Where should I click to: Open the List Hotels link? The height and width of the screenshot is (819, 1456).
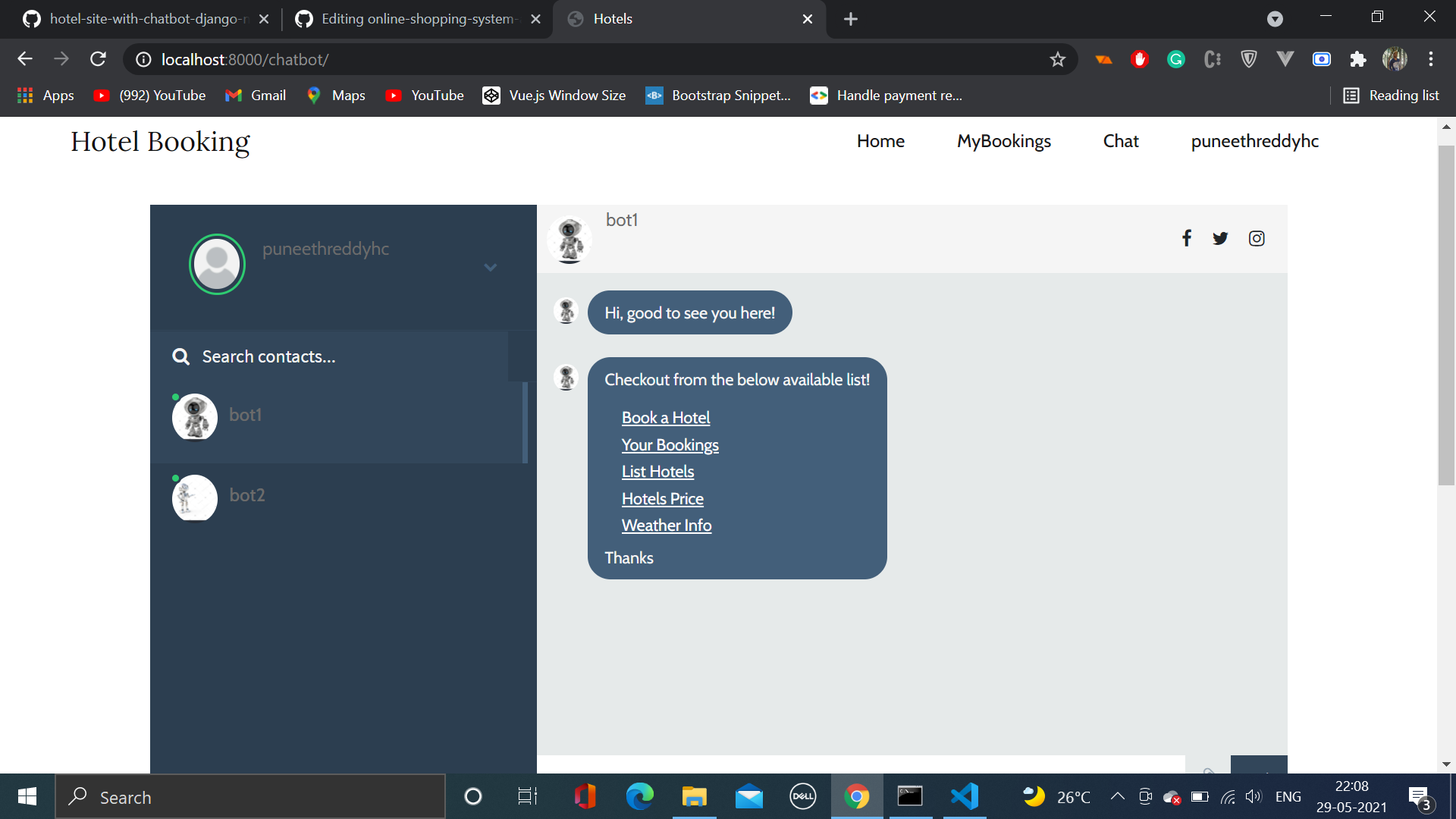(657, 472)
